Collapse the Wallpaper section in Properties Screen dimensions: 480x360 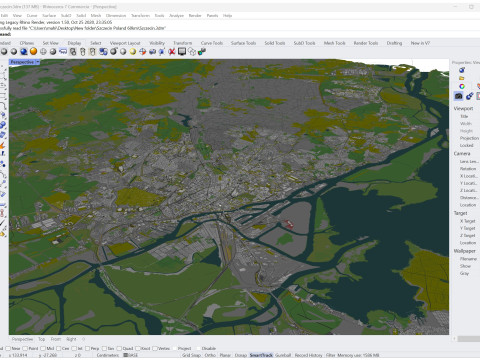pyautogui.click(x=465, y=251)
